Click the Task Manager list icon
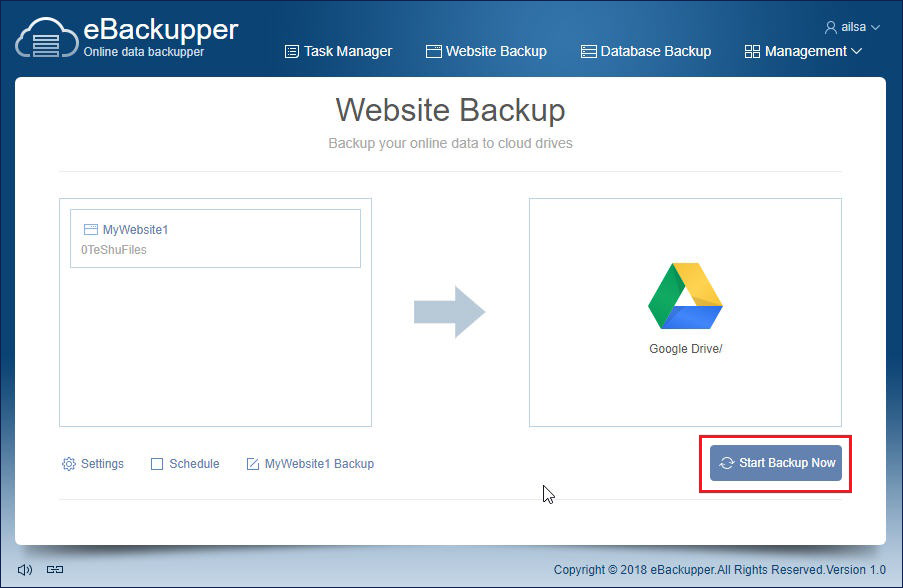This screenshot has height=588, width=903. pyautogui.click(x=292, y=51)
